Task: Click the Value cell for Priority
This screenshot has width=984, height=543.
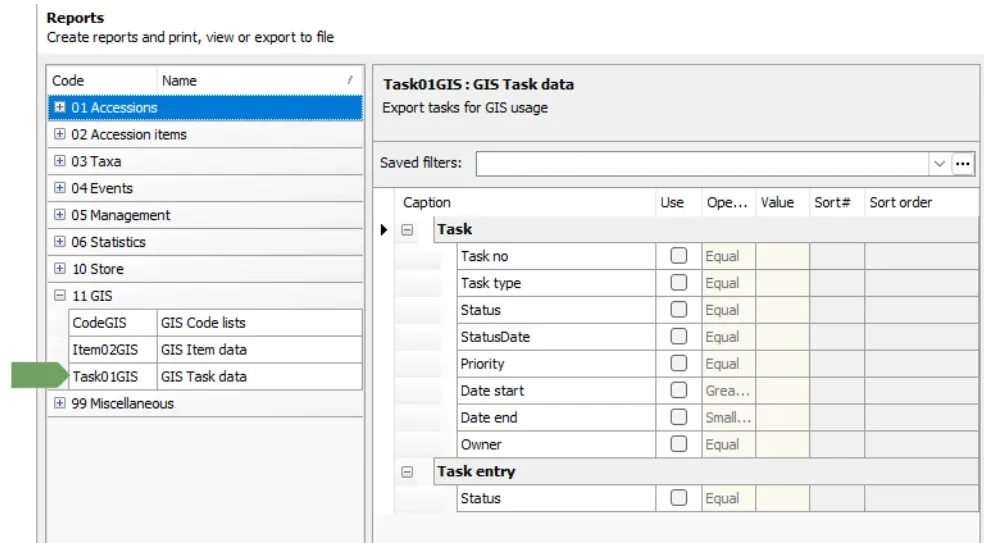Action: tap(783, 363)
